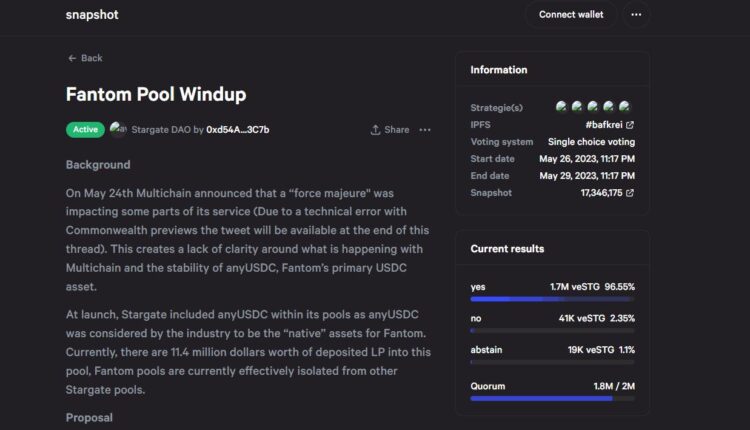Click the last strategy icon
The height and width of the screenshot is (430, 750).
point(626,107)
